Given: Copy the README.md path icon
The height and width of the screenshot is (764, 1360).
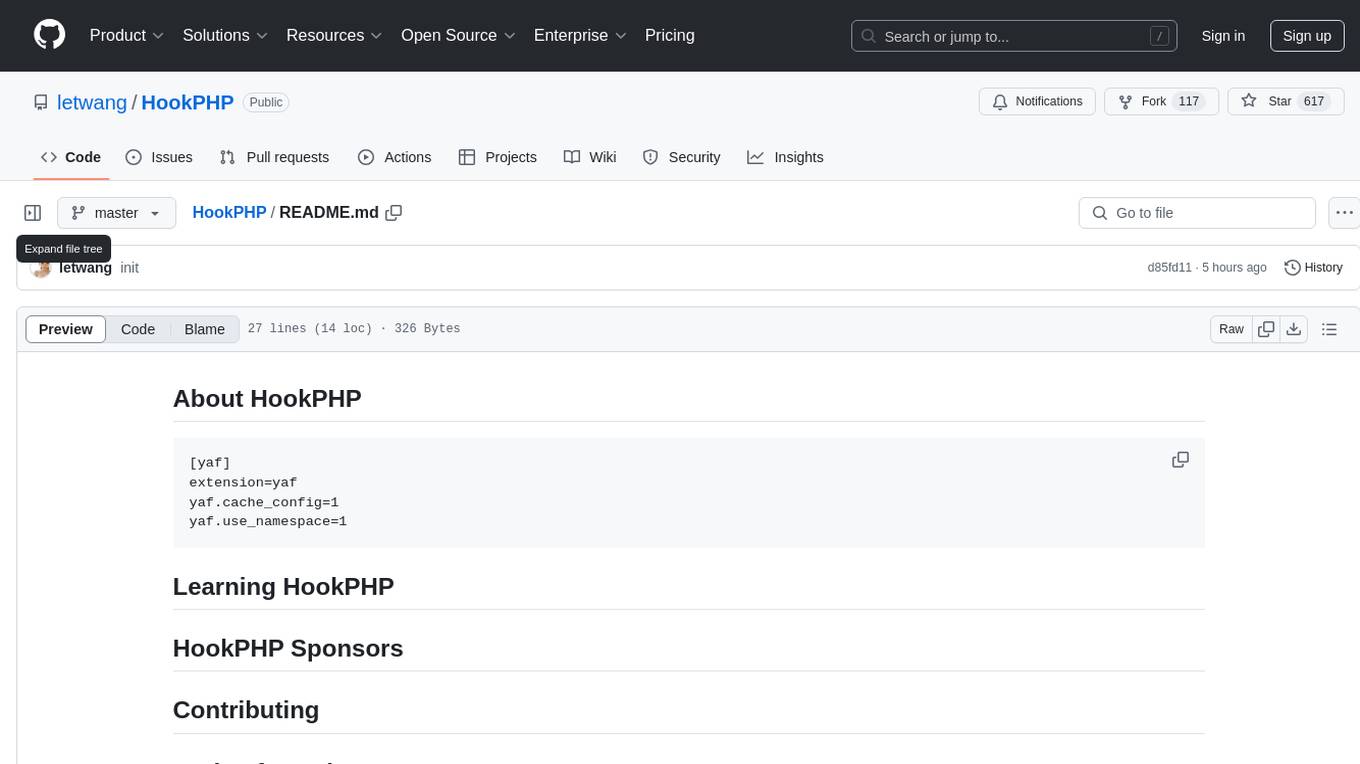Looking at the screenshot, I should coord(394,213).
